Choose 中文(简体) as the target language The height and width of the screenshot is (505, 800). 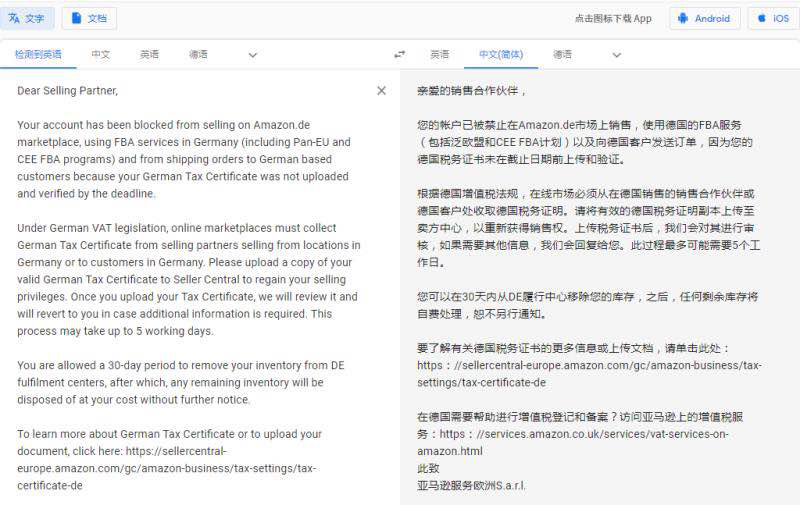501,55
